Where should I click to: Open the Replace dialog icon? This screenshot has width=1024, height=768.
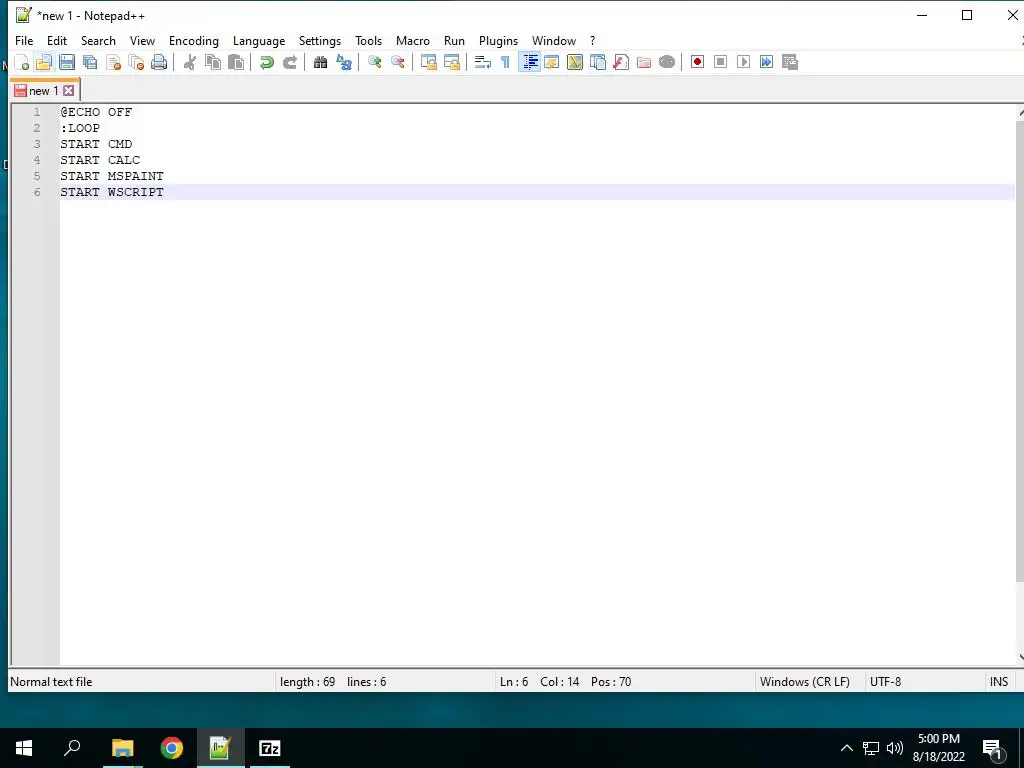pyautogui.click(x=344, y=62)
